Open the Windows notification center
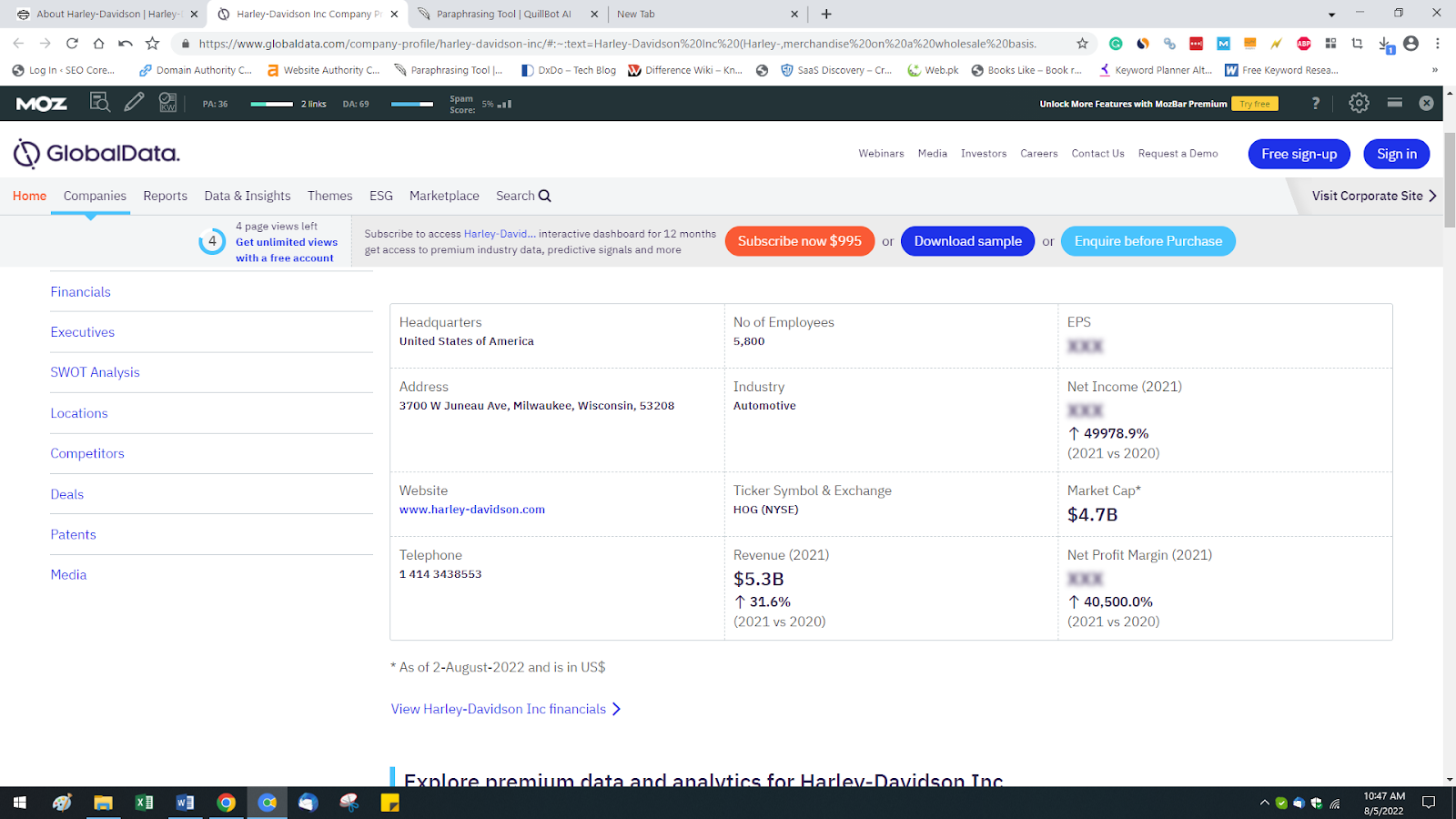The width and height of the screenshot is (1456, 819). tap(1429, 803)
